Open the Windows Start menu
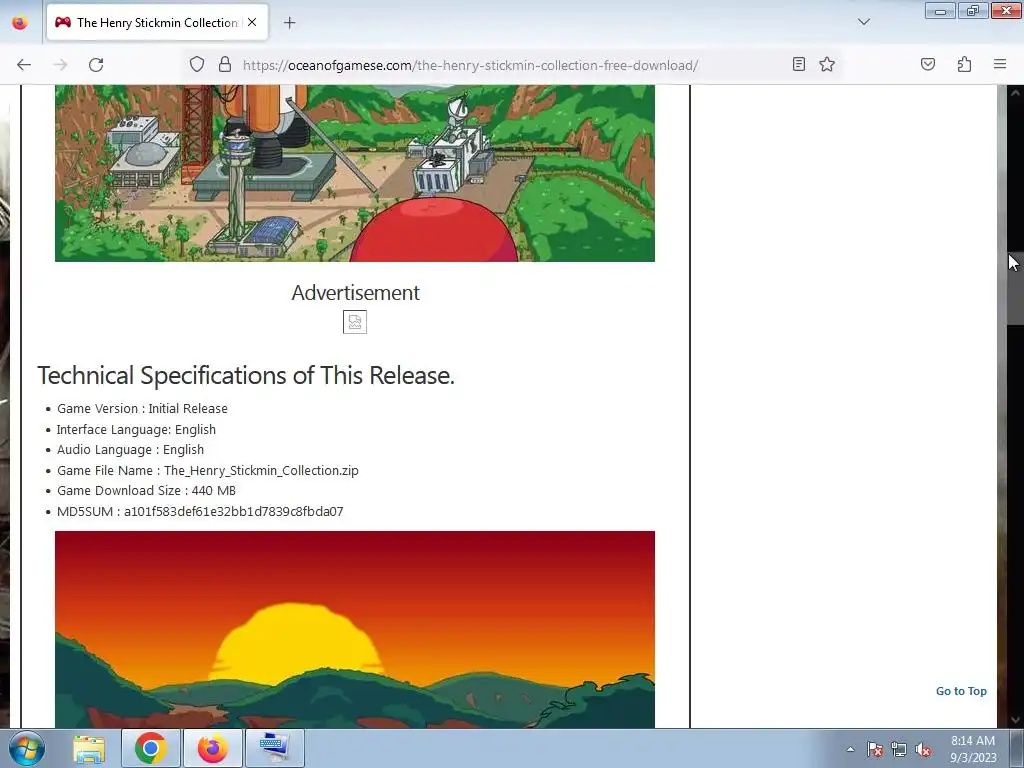1024x768 pixels. tap(27, 748)
